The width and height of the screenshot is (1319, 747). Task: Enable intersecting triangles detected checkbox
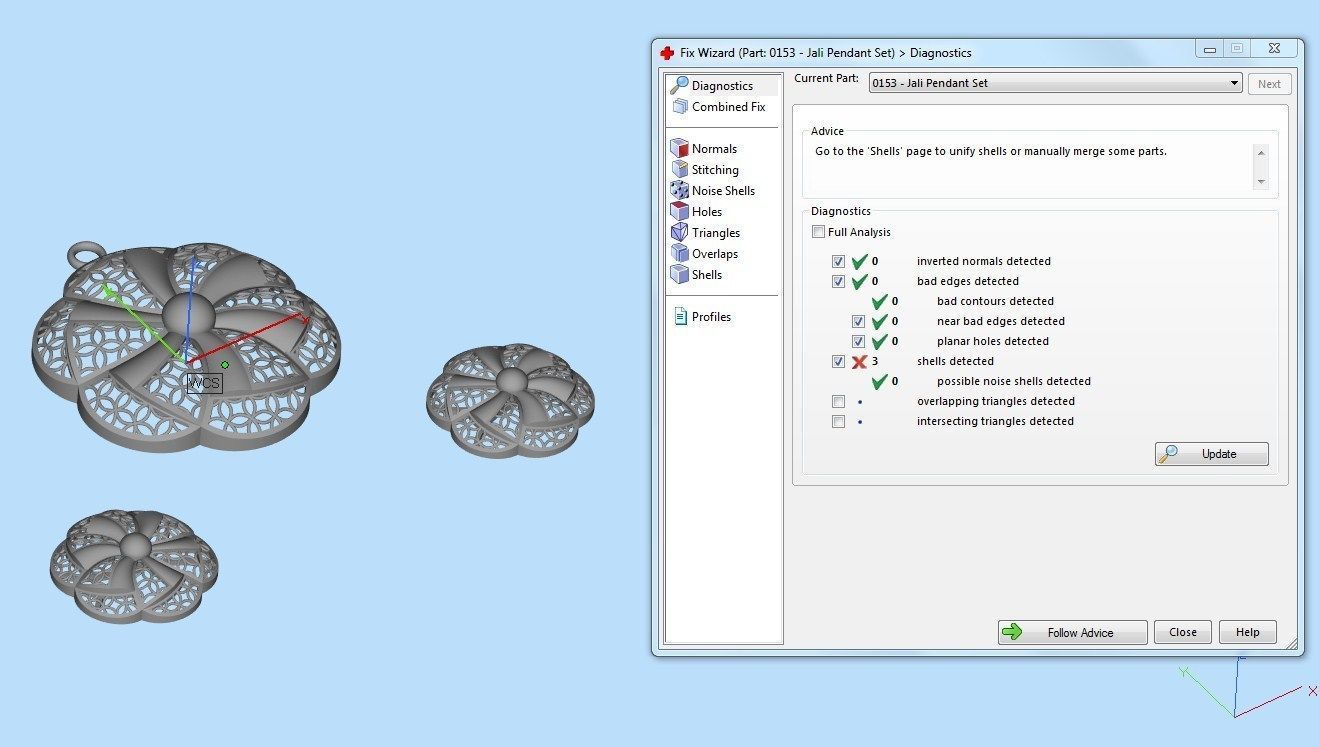[x=838, y=421]
